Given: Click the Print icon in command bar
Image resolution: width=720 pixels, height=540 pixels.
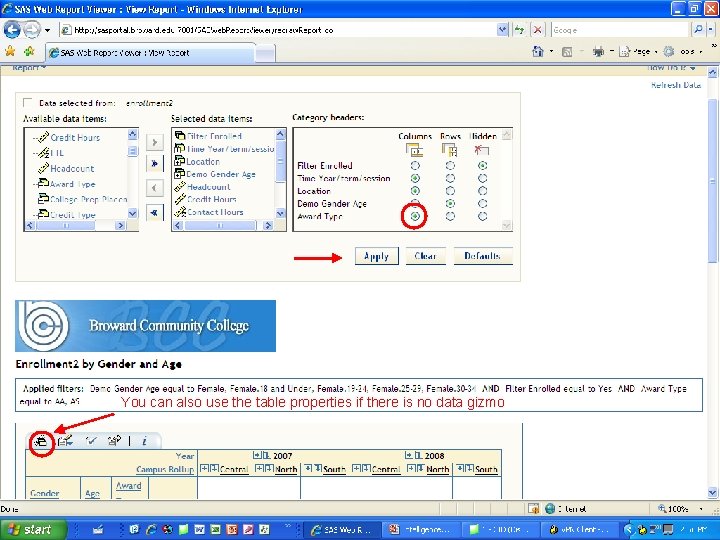Looking at the screenshot, I should 598,52.
